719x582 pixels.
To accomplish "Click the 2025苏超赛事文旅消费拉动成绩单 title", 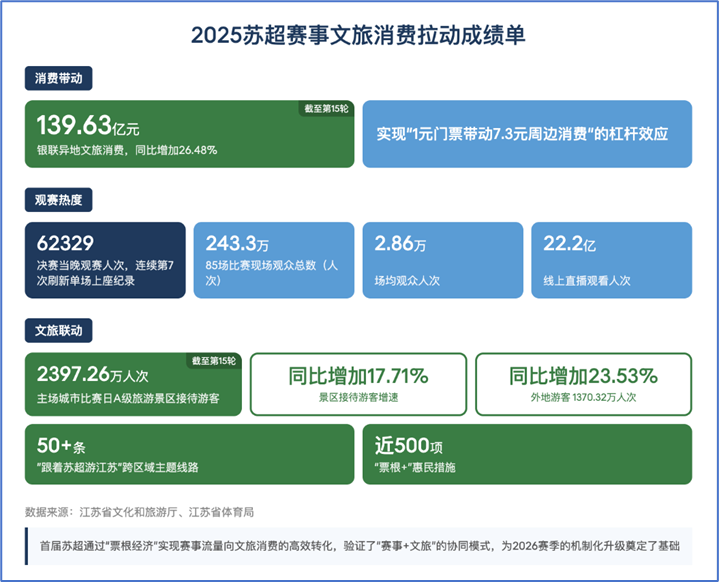I will 358,35.
